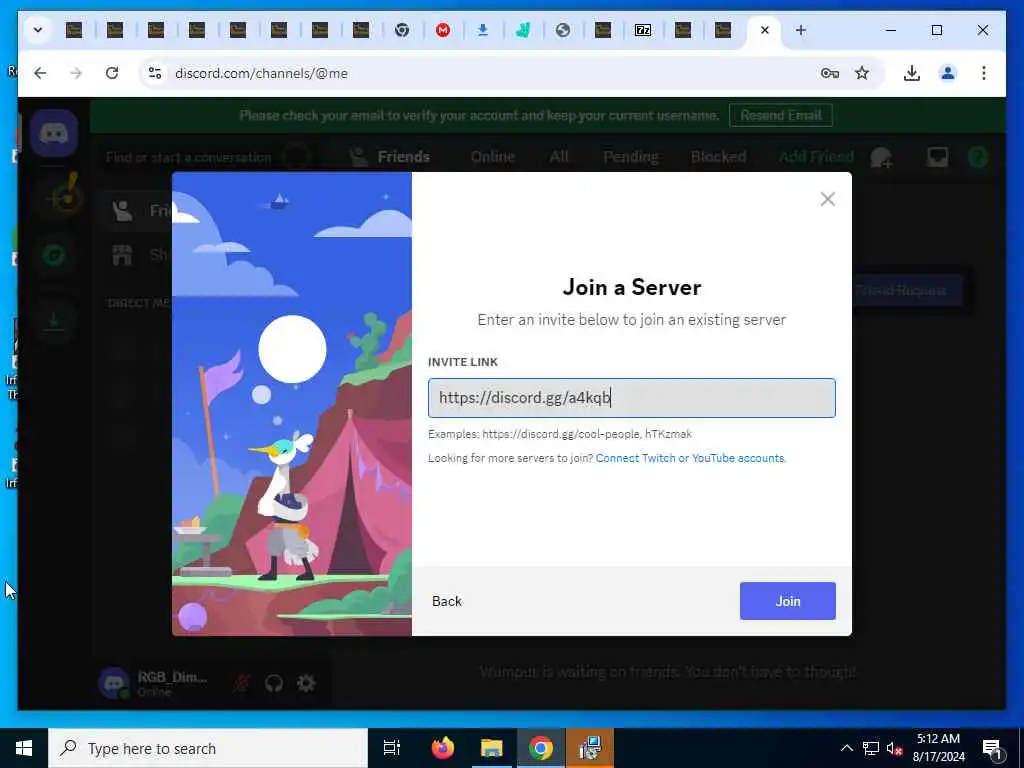View site information for discord.com

pos(155,73)
